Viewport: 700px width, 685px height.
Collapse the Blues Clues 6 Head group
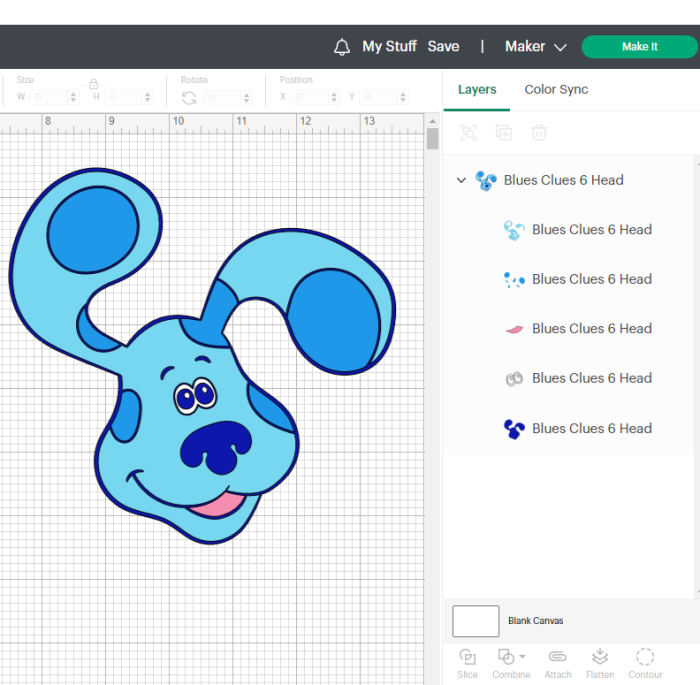click(x=461, y=180)
